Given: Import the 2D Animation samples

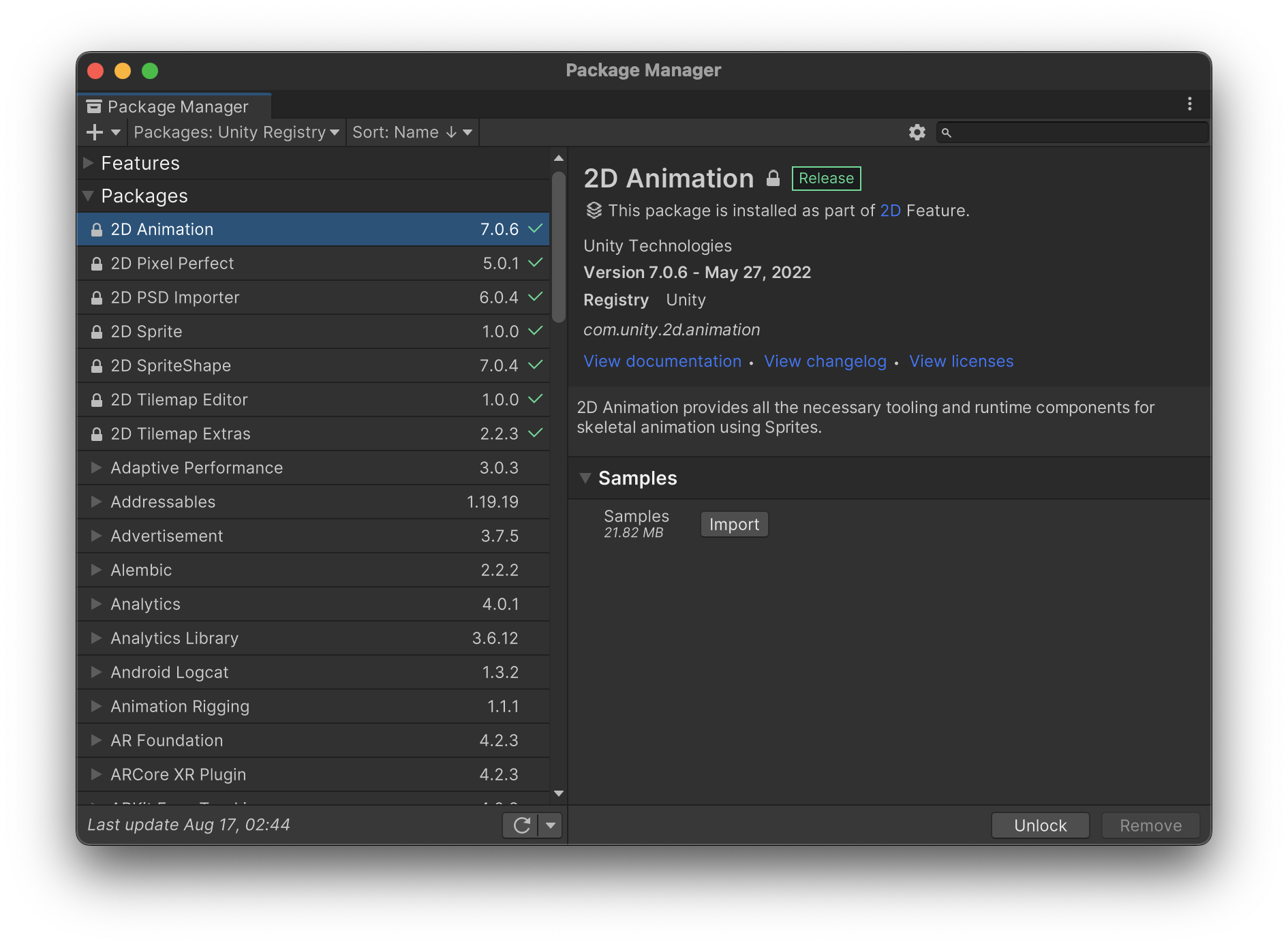Looking at the screenshot, I should [x=734, y=524].
